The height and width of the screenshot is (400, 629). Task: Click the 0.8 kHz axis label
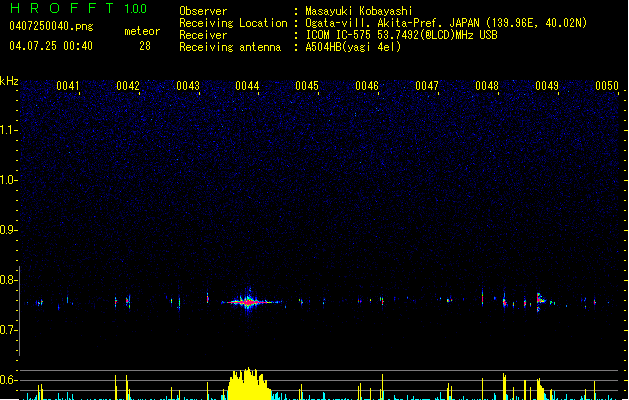coord(8,280)
